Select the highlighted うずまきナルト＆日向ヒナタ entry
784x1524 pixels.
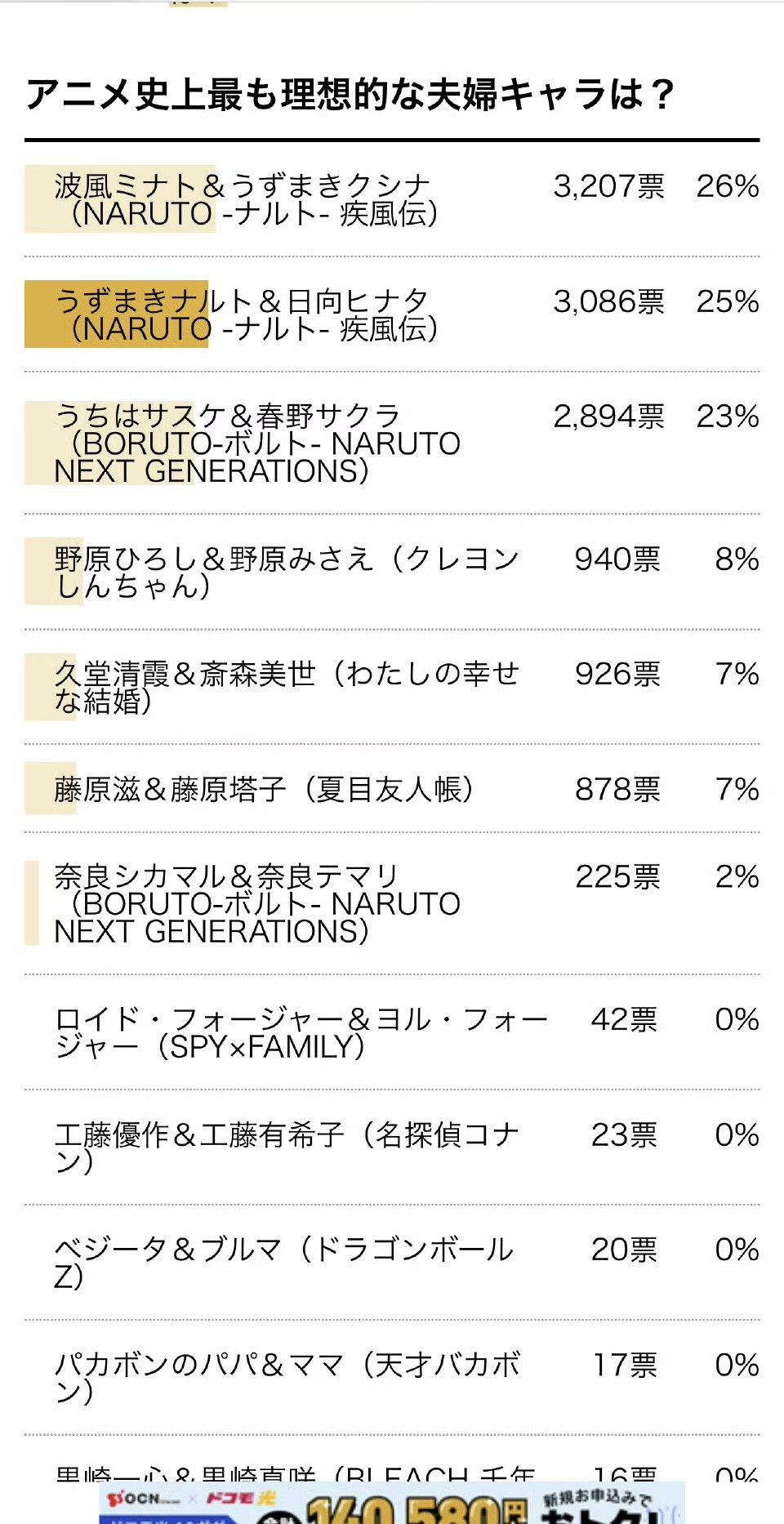(x=392, y=314)
